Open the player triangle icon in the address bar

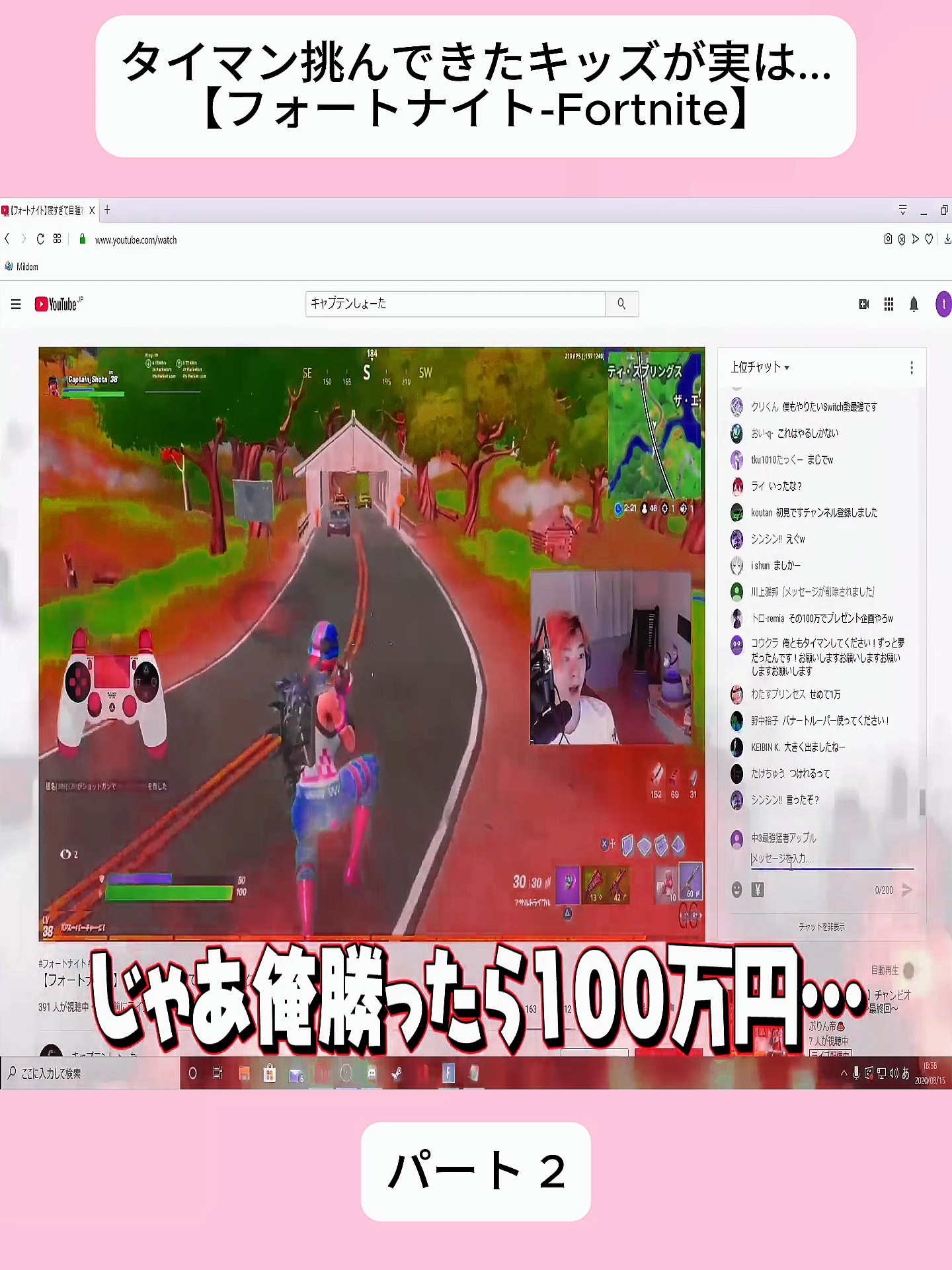point(916,239)
